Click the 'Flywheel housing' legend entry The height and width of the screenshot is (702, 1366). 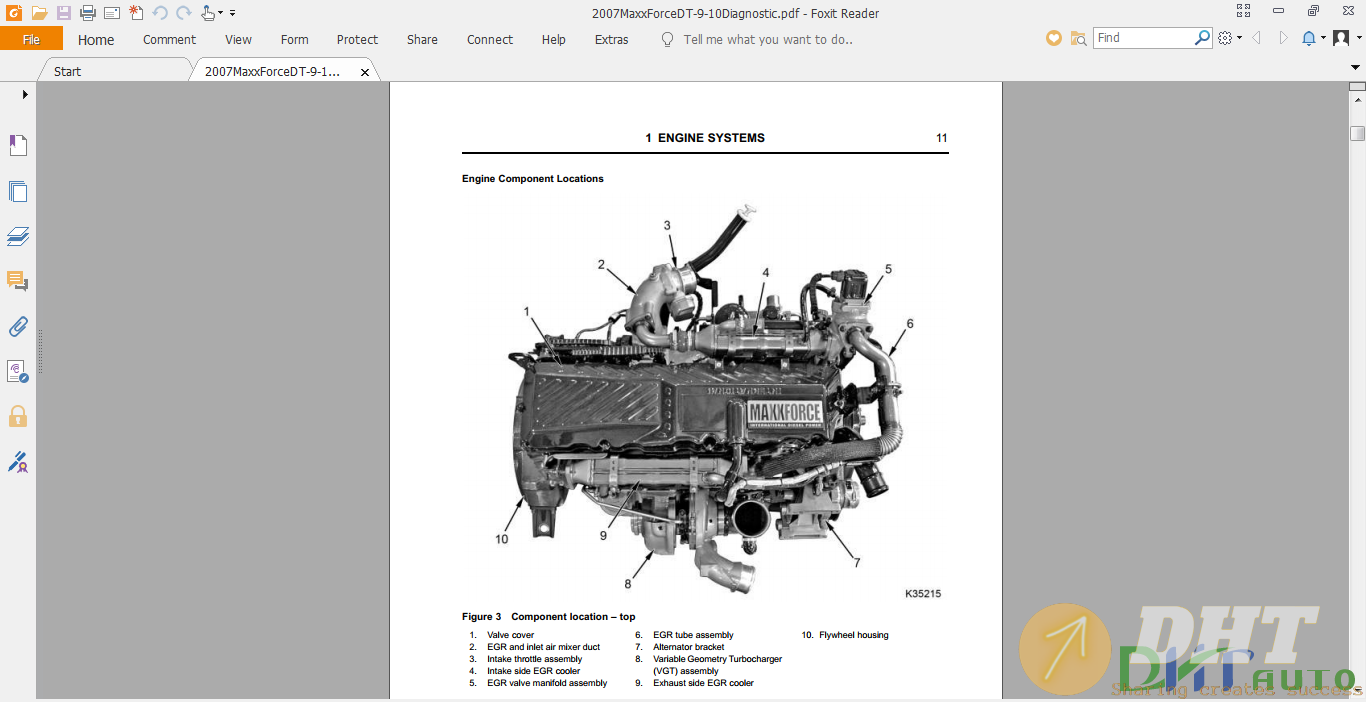853,635
